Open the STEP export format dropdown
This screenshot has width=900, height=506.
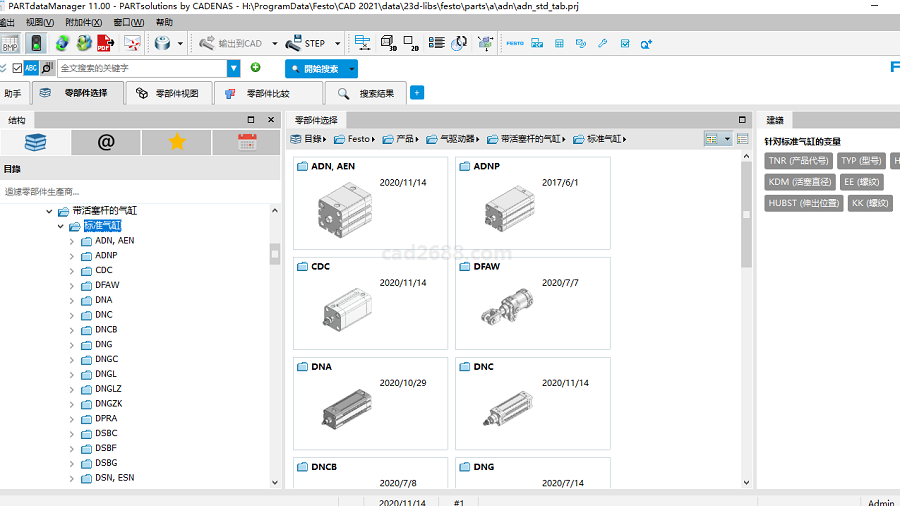[x=338, y=44]
